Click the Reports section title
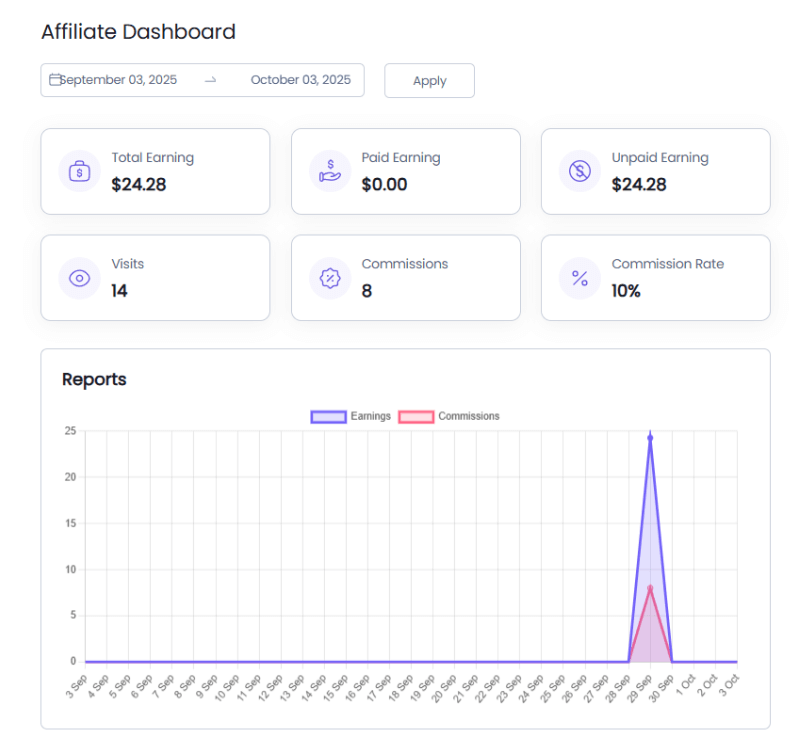Image resolution: width=812 pixels, height=749 pixels. click(x=94, y=379)
